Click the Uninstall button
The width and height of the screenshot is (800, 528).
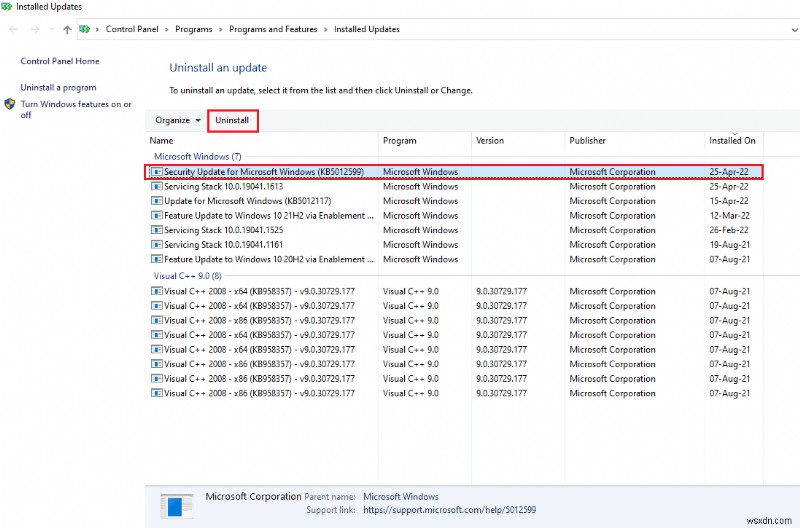click(232, 120)
